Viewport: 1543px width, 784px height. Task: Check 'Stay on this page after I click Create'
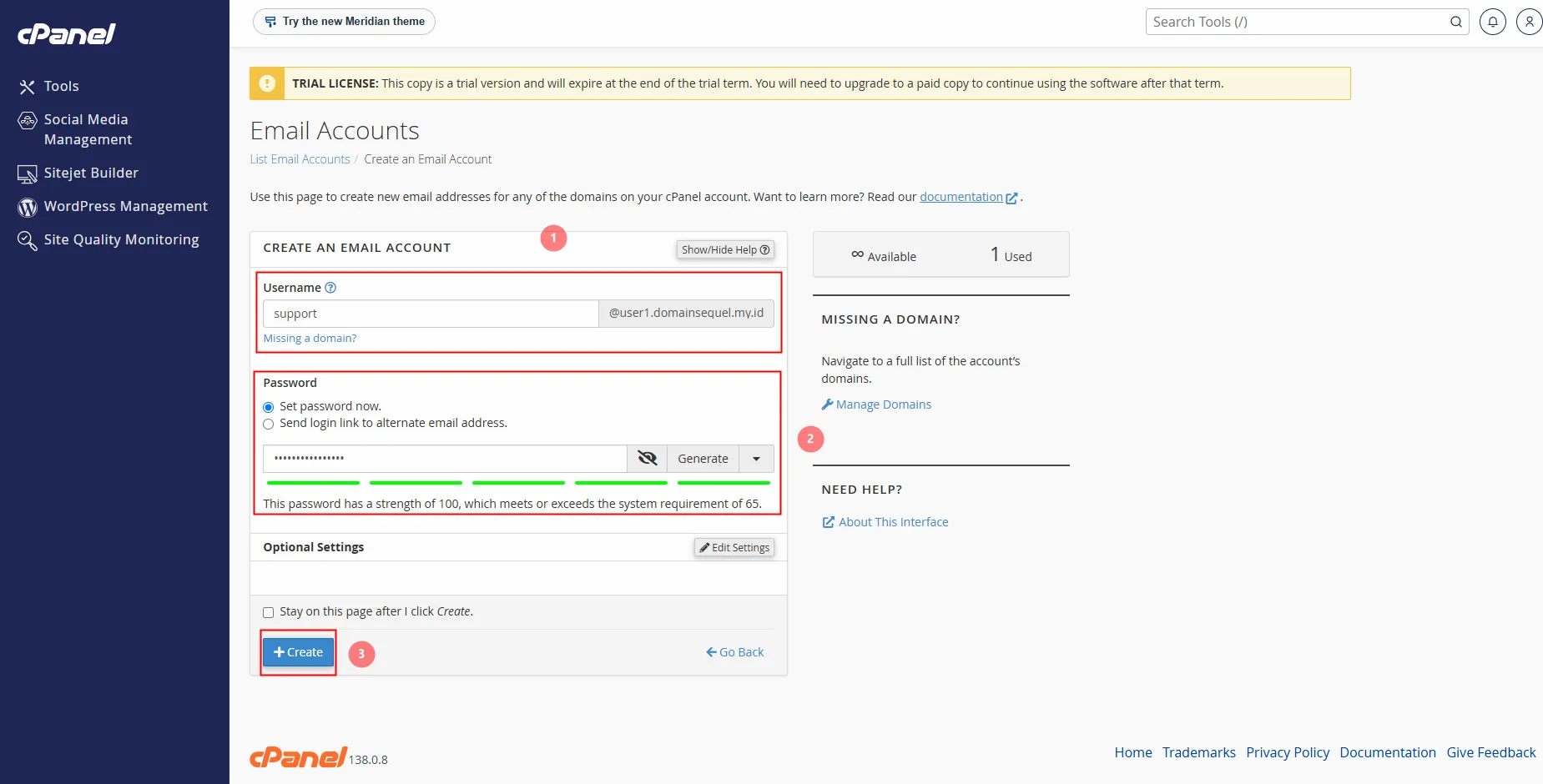(269, 612)
